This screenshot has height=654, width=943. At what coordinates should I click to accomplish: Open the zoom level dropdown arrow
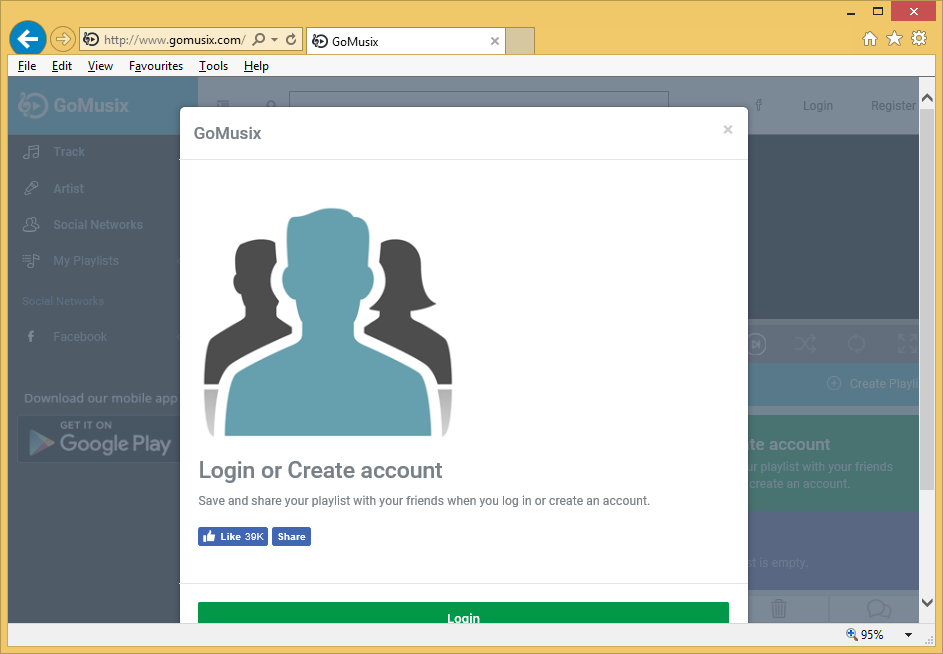pos(908,635)
